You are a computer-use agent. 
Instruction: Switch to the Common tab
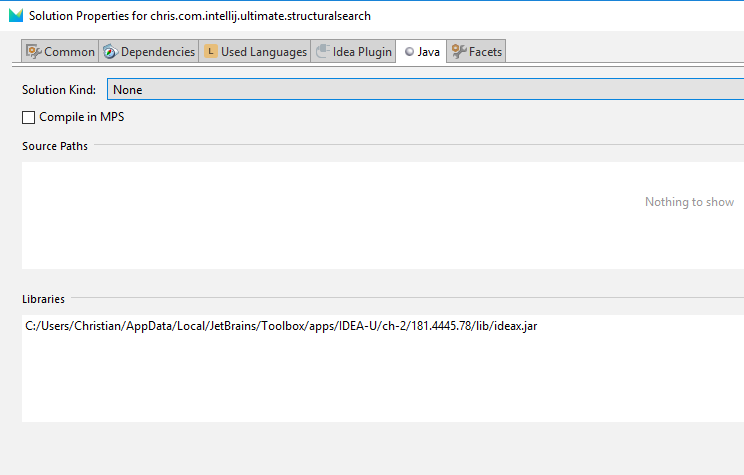click(x=69, y=52)
